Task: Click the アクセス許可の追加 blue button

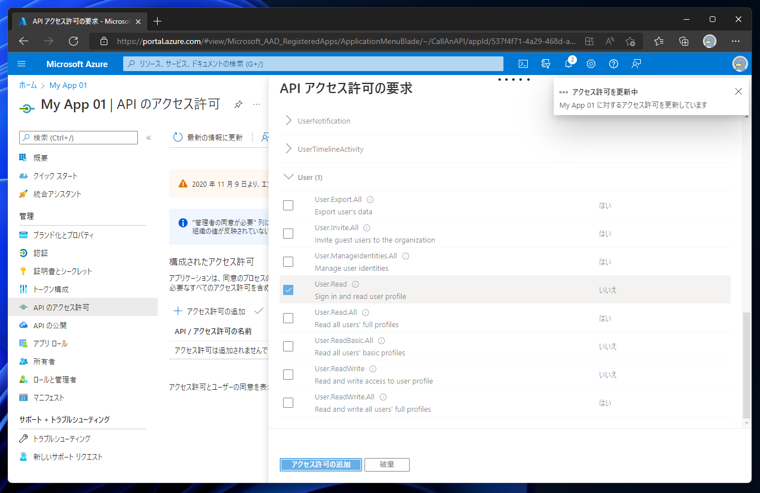Action: (320, 464)
